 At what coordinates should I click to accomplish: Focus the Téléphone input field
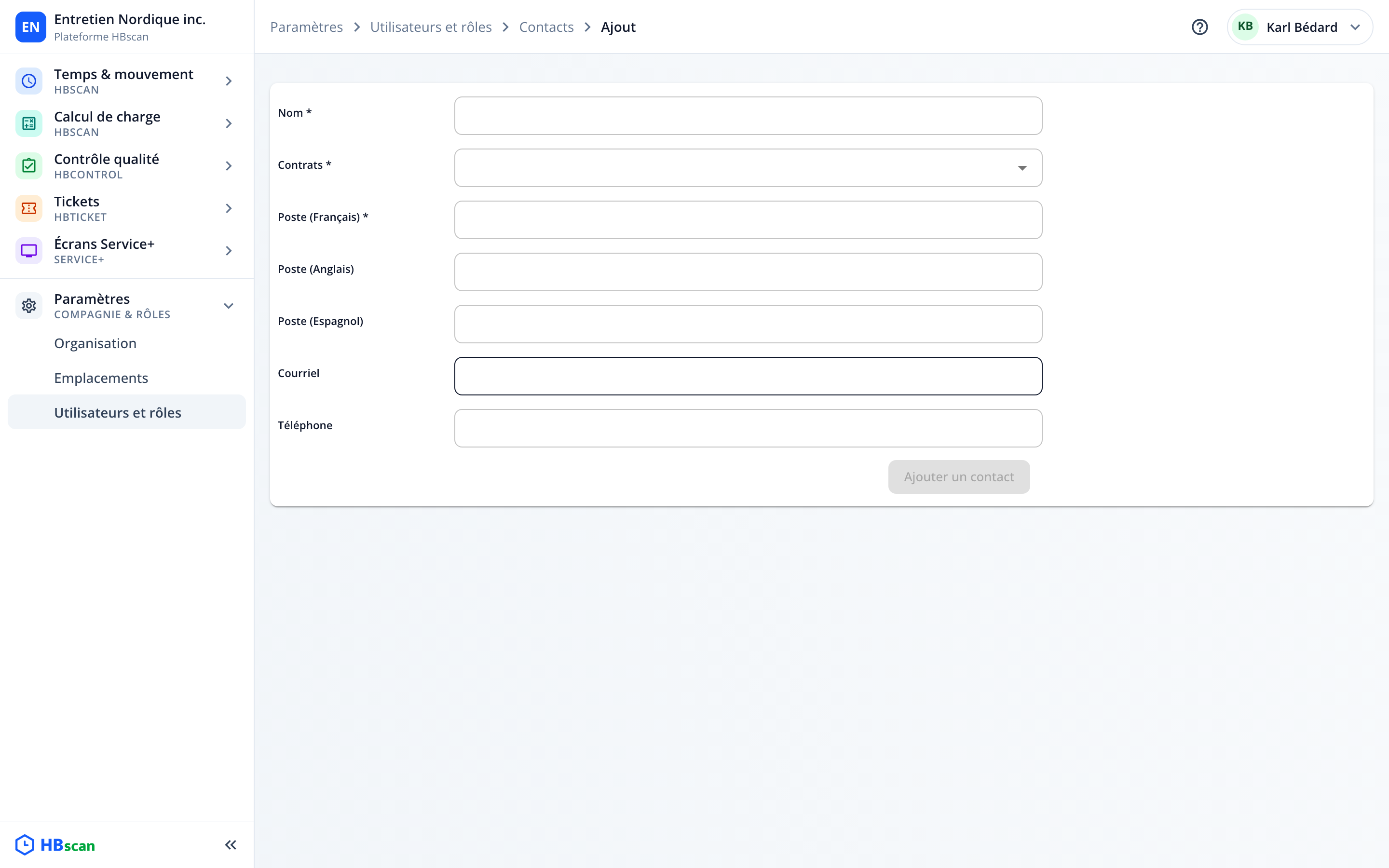click(x=748, y=428)
